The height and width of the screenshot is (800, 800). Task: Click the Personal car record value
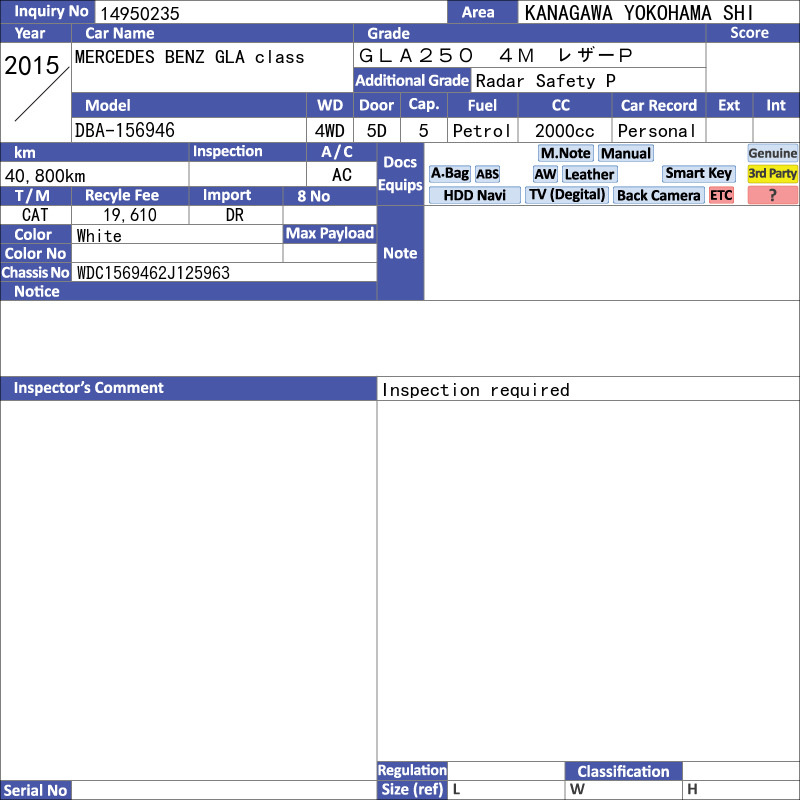[x=656, y=131]
